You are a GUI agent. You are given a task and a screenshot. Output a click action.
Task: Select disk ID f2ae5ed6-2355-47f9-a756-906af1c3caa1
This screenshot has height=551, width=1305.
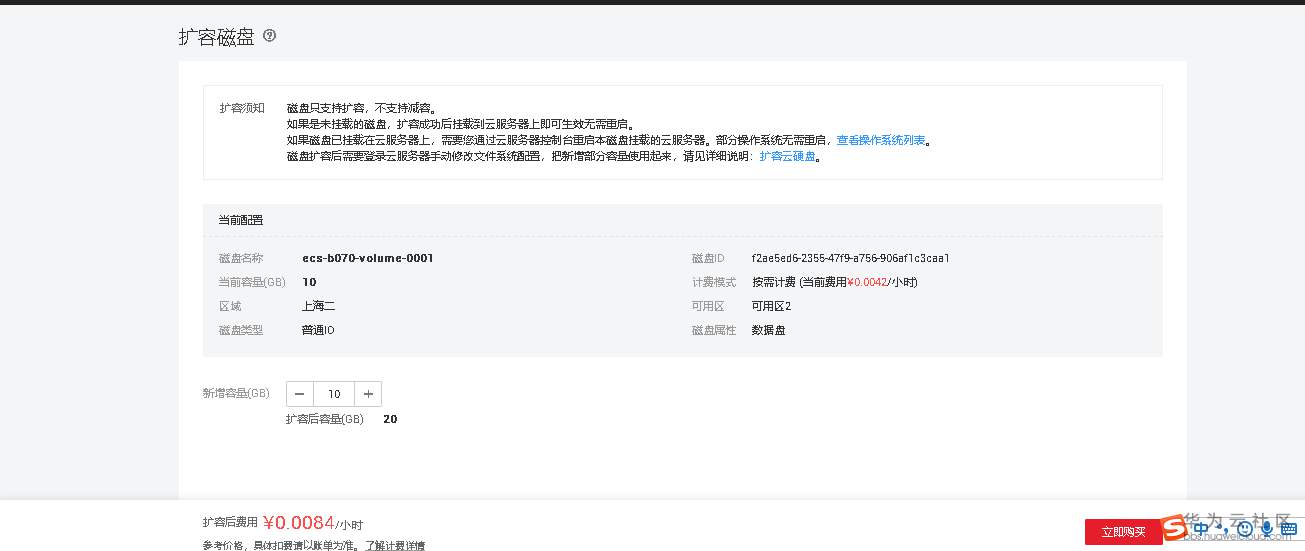tap(850, 258)
